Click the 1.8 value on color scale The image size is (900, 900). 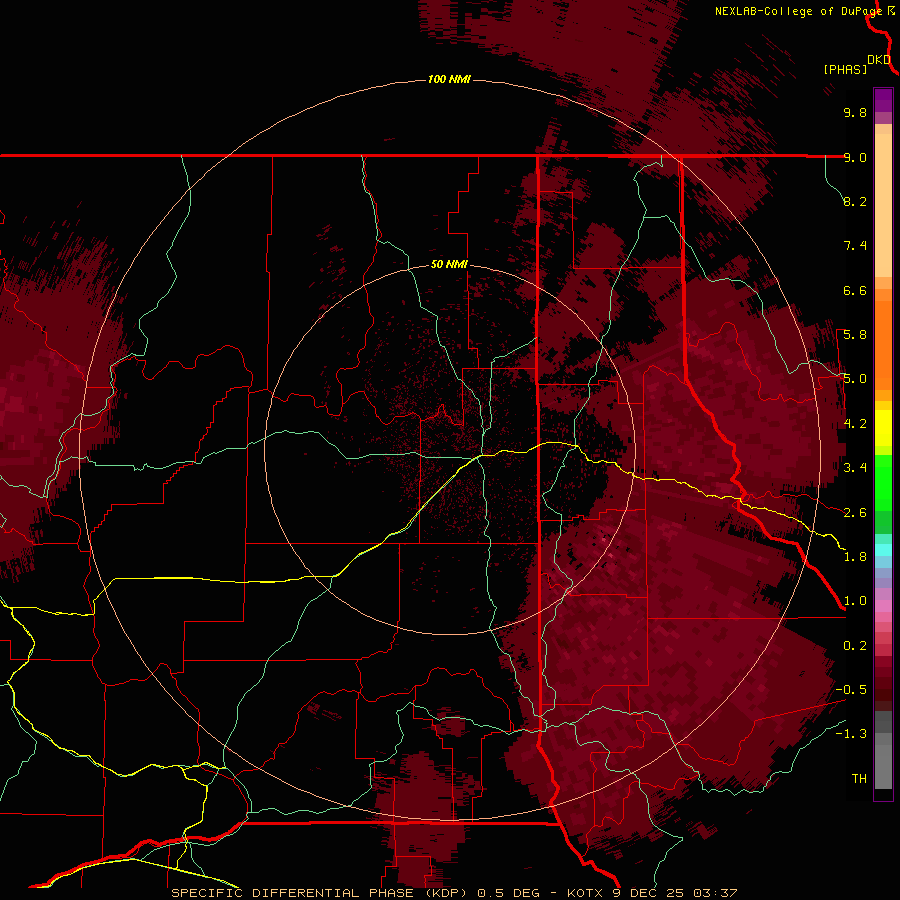click(x=855, y=557)
